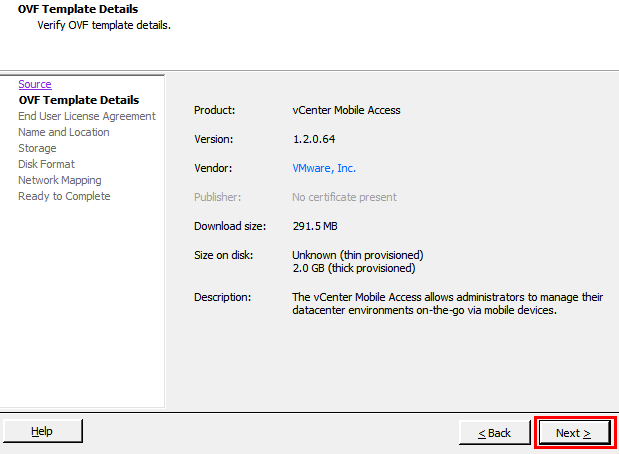Screen dimensions: 619x454
Task: Click download size value 291.5 MB
Action: pos(315,226)
